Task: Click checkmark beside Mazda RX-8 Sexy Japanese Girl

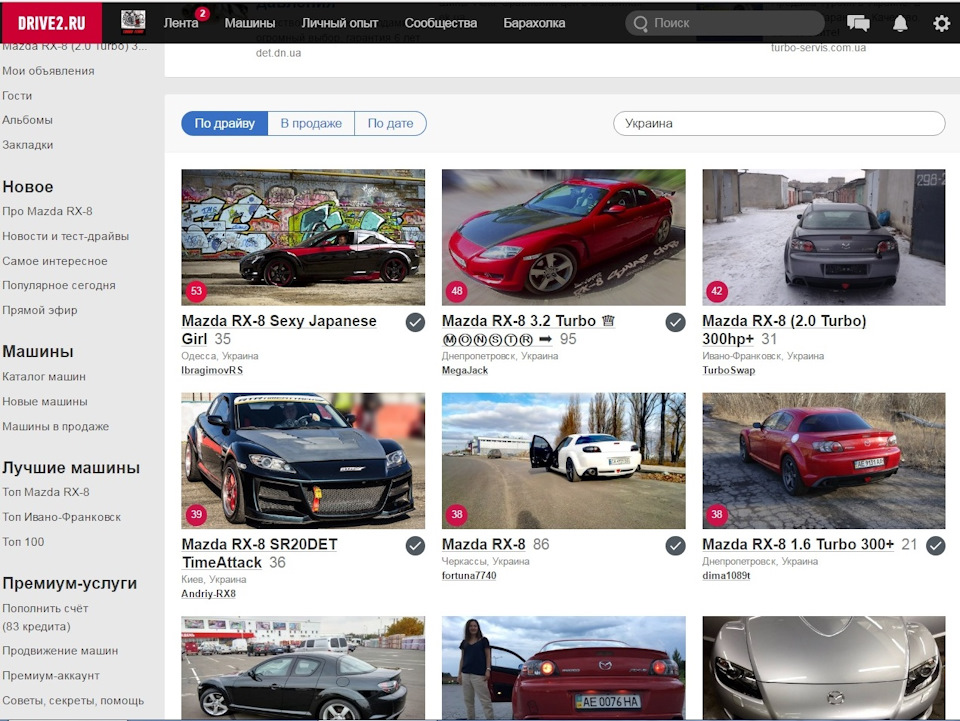Action: (415, 322)
